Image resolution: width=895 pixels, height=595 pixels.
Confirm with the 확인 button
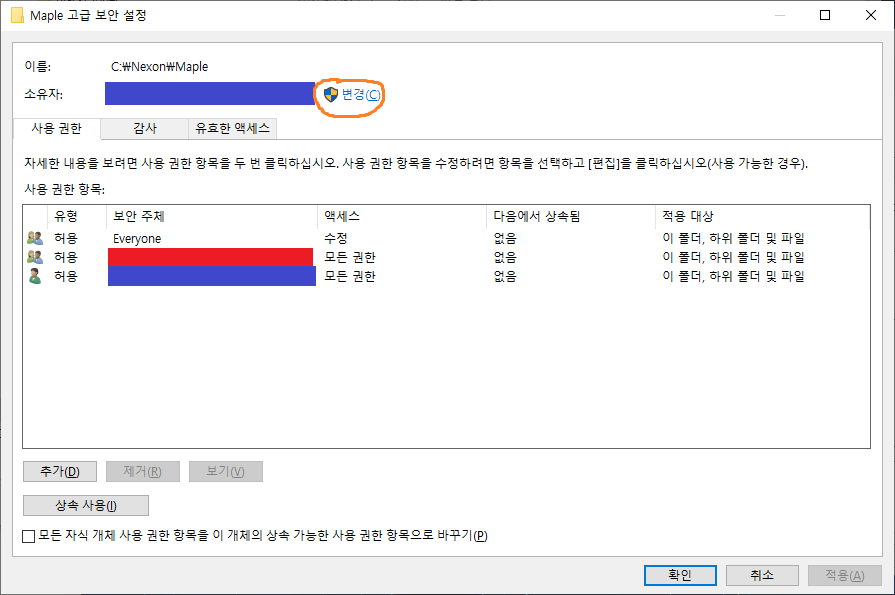pos(680,575)
